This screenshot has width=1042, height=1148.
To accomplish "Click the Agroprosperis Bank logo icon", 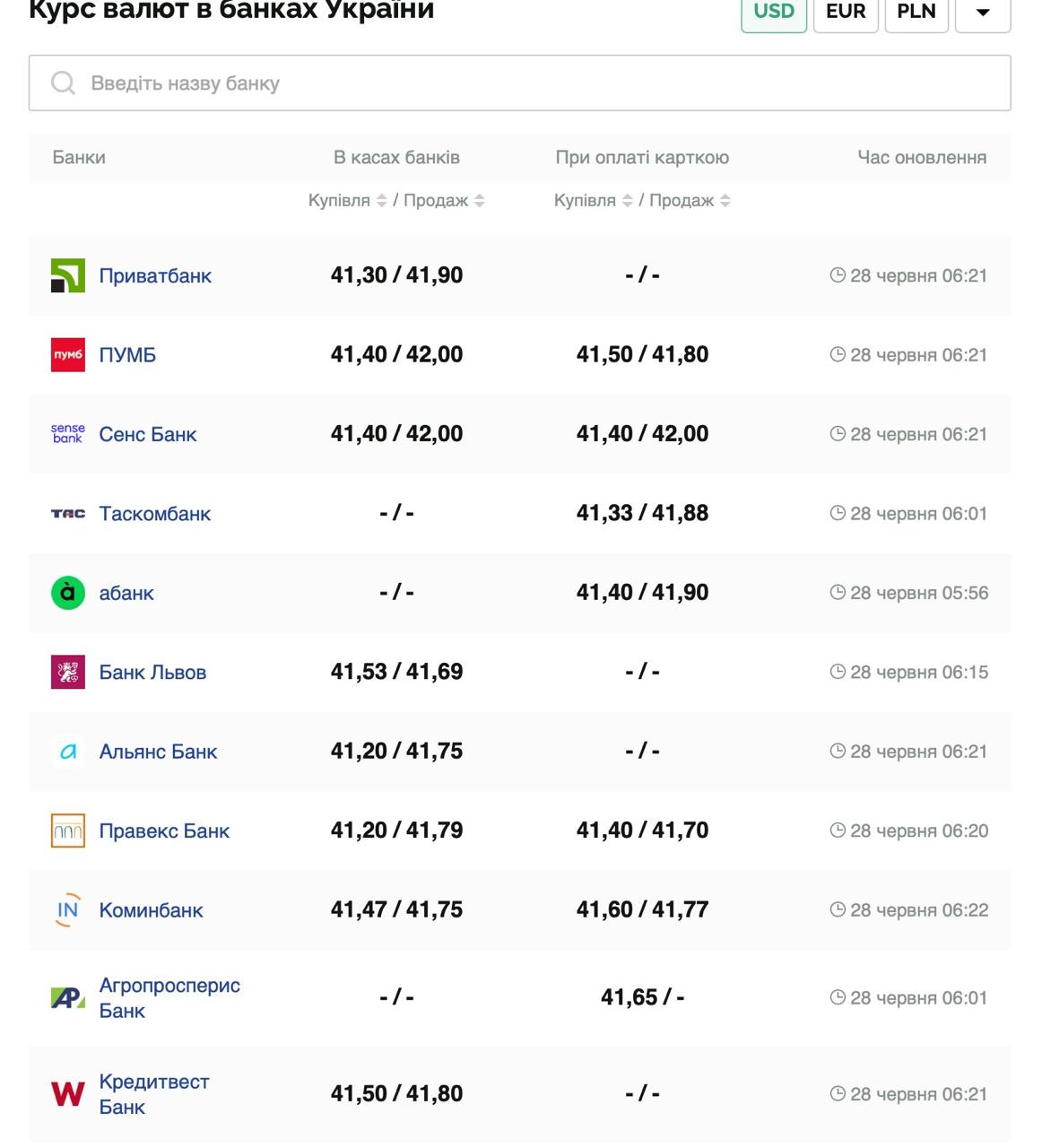I will [68, 997].
